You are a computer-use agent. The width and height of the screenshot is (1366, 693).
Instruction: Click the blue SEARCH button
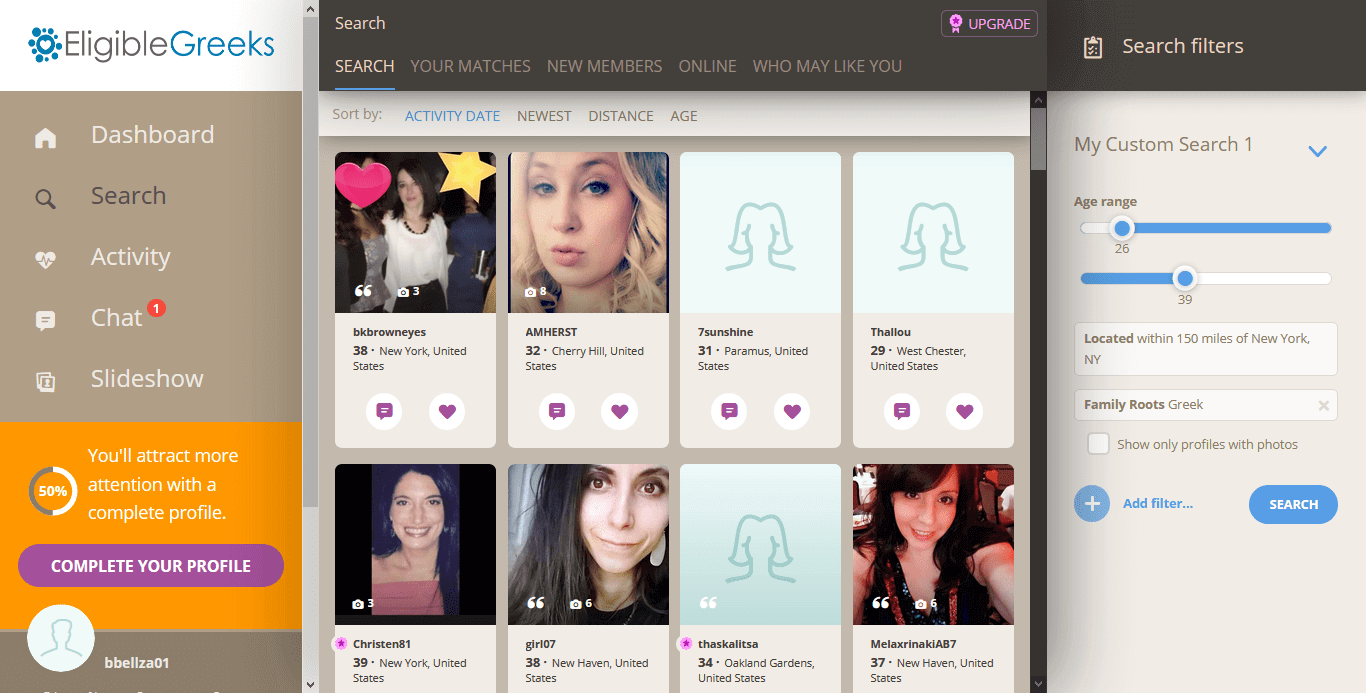pyautogui.click(x=1293, y=504)
